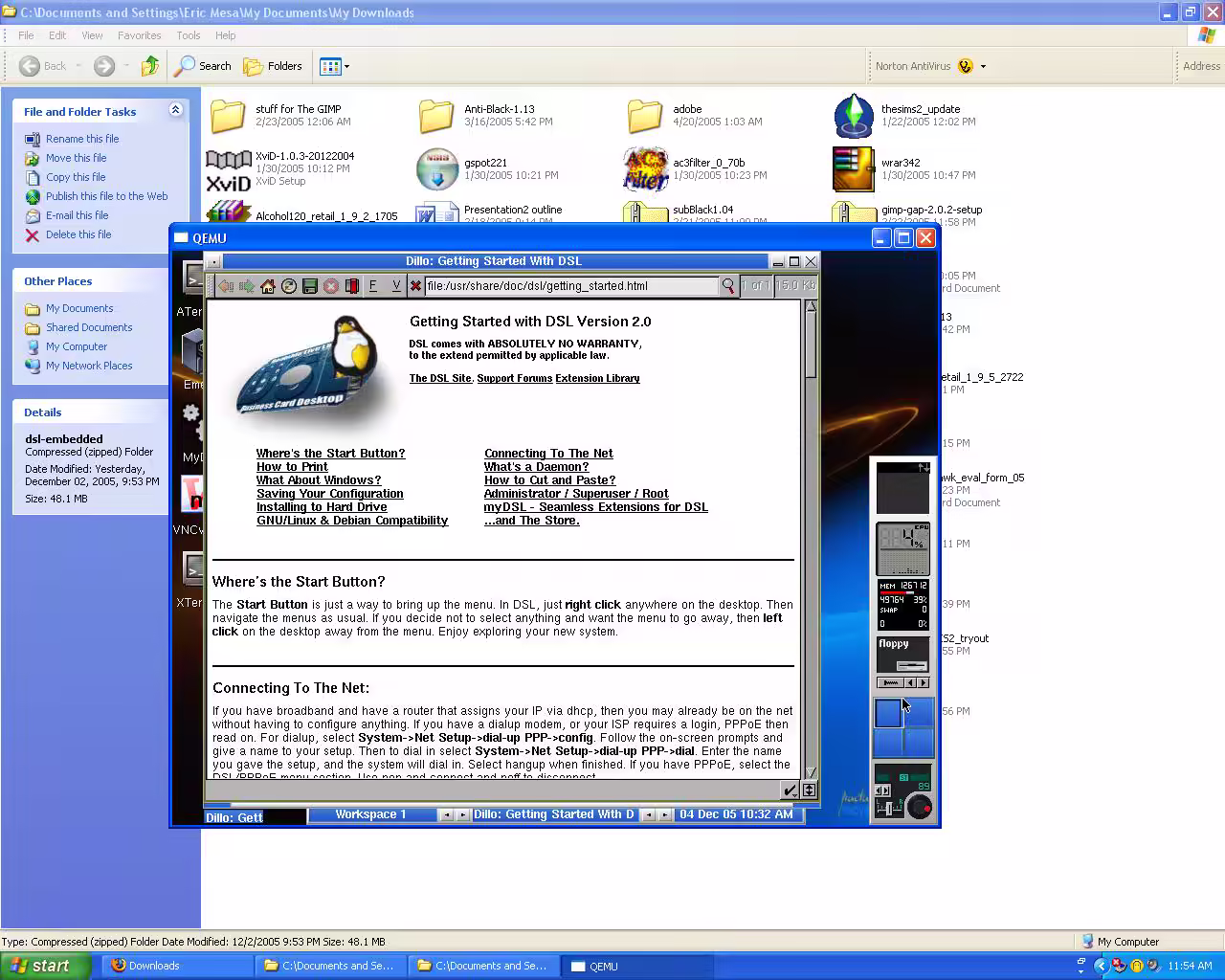Open the Explorer Edit menu
Image resolution: width=1225 pixels, height=980 pixels.
coord(57,35)
